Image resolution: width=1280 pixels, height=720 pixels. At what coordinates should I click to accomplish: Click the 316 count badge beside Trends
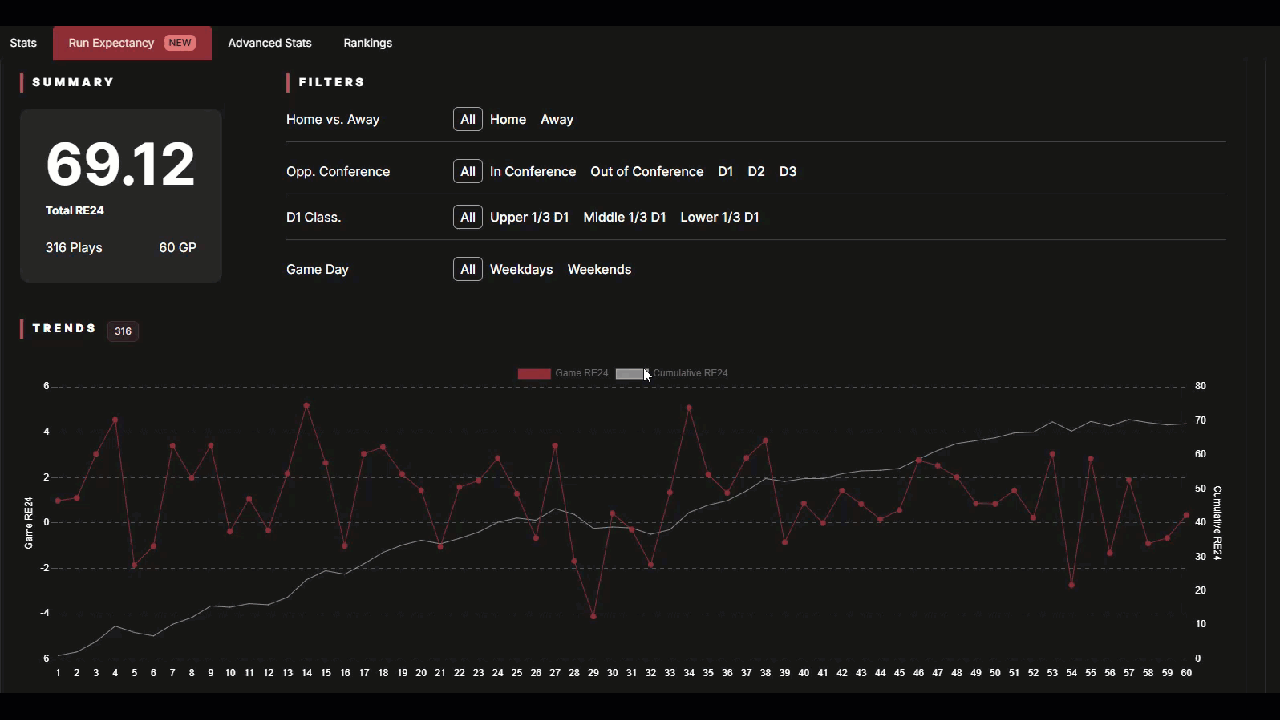[x=123, y=331]
